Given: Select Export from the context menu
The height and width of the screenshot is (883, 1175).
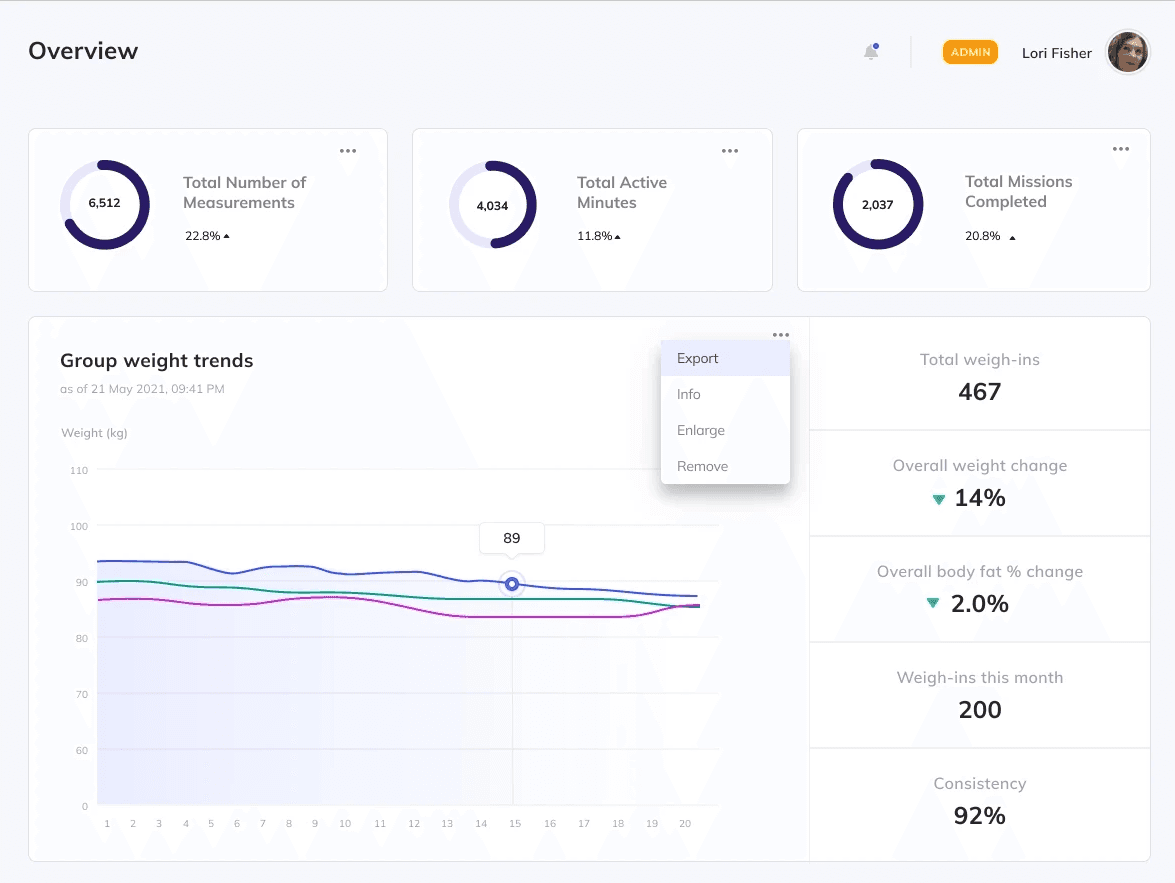Looking at the screenshot, I should pos(697,358).
